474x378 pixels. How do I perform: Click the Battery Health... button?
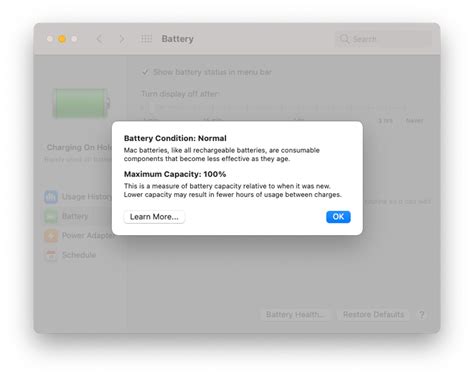click(x=294, y=315)
